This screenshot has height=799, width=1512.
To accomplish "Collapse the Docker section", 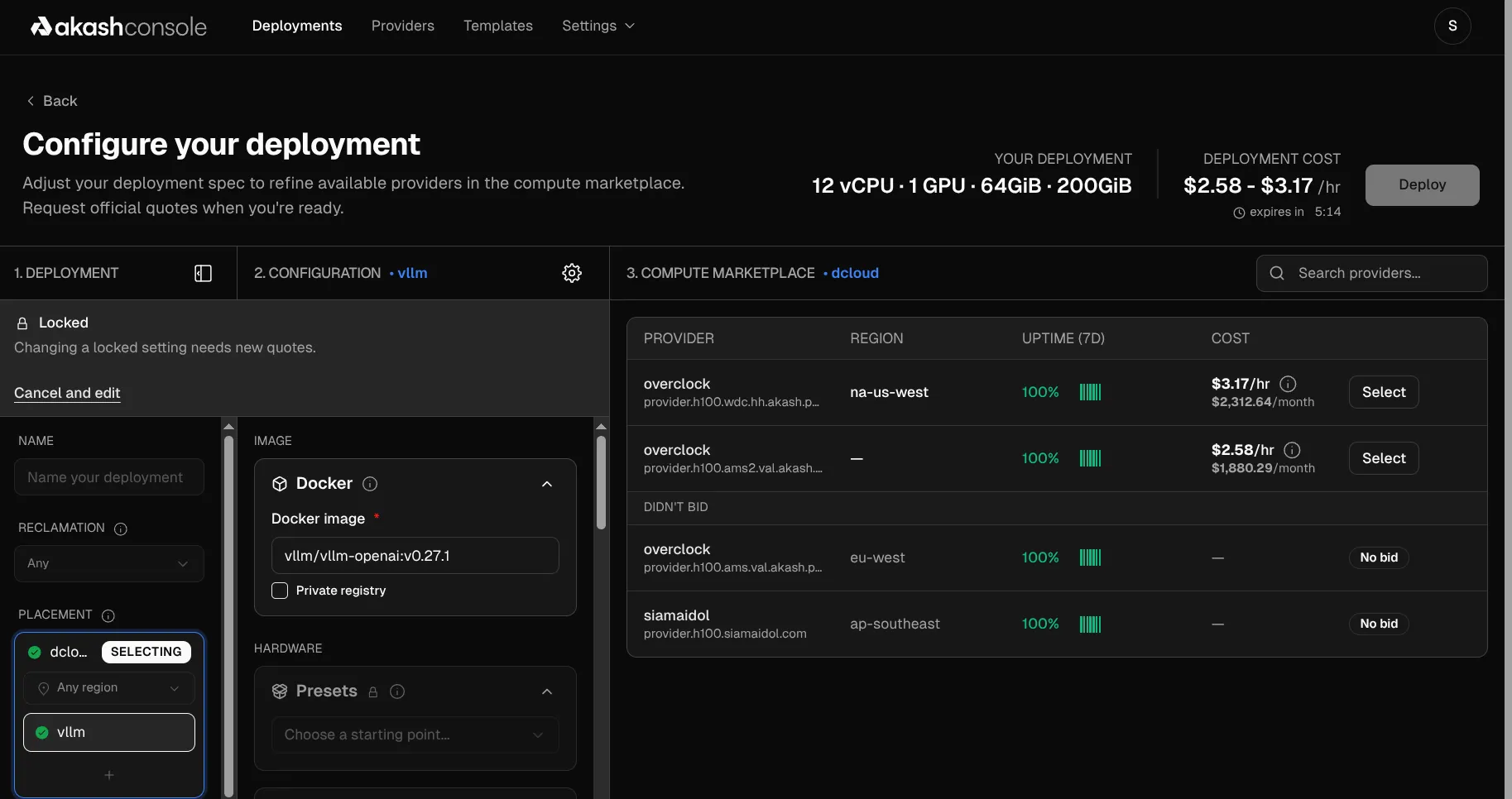I will (x=547, y=484).
